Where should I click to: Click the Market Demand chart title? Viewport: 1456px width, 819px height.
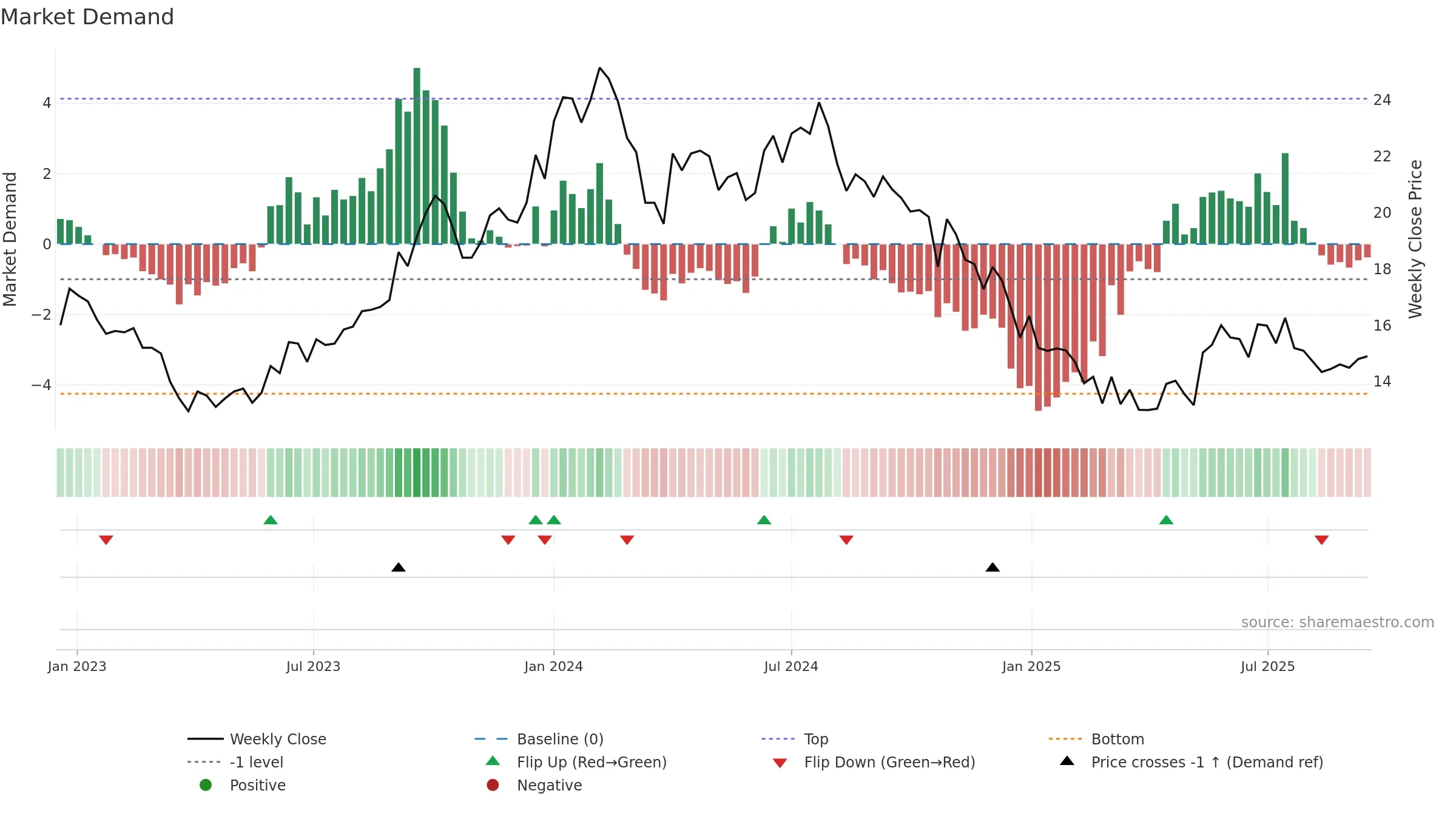click(87, 17)
